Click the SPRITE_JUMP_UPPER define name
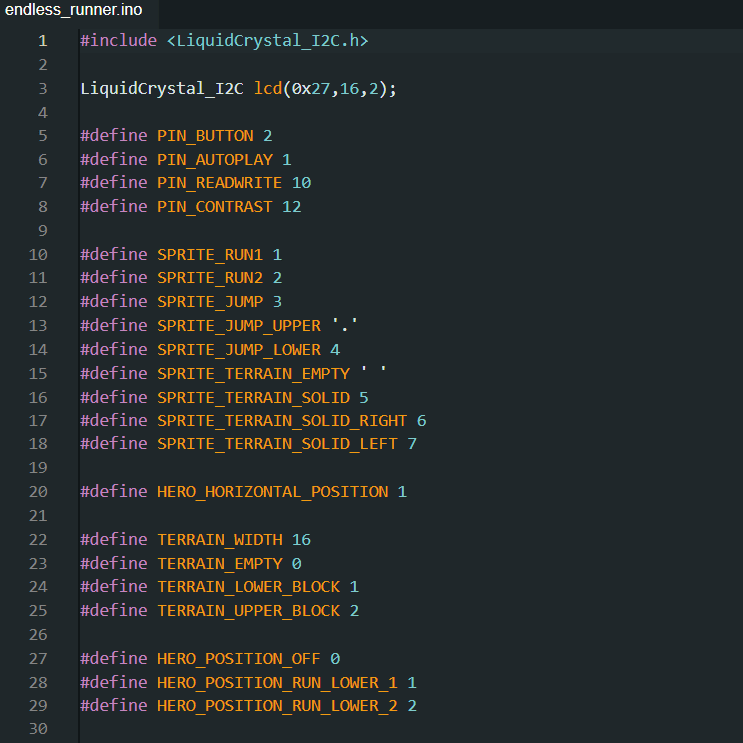This screenshot has width=743, height=743. coord(239,326)
